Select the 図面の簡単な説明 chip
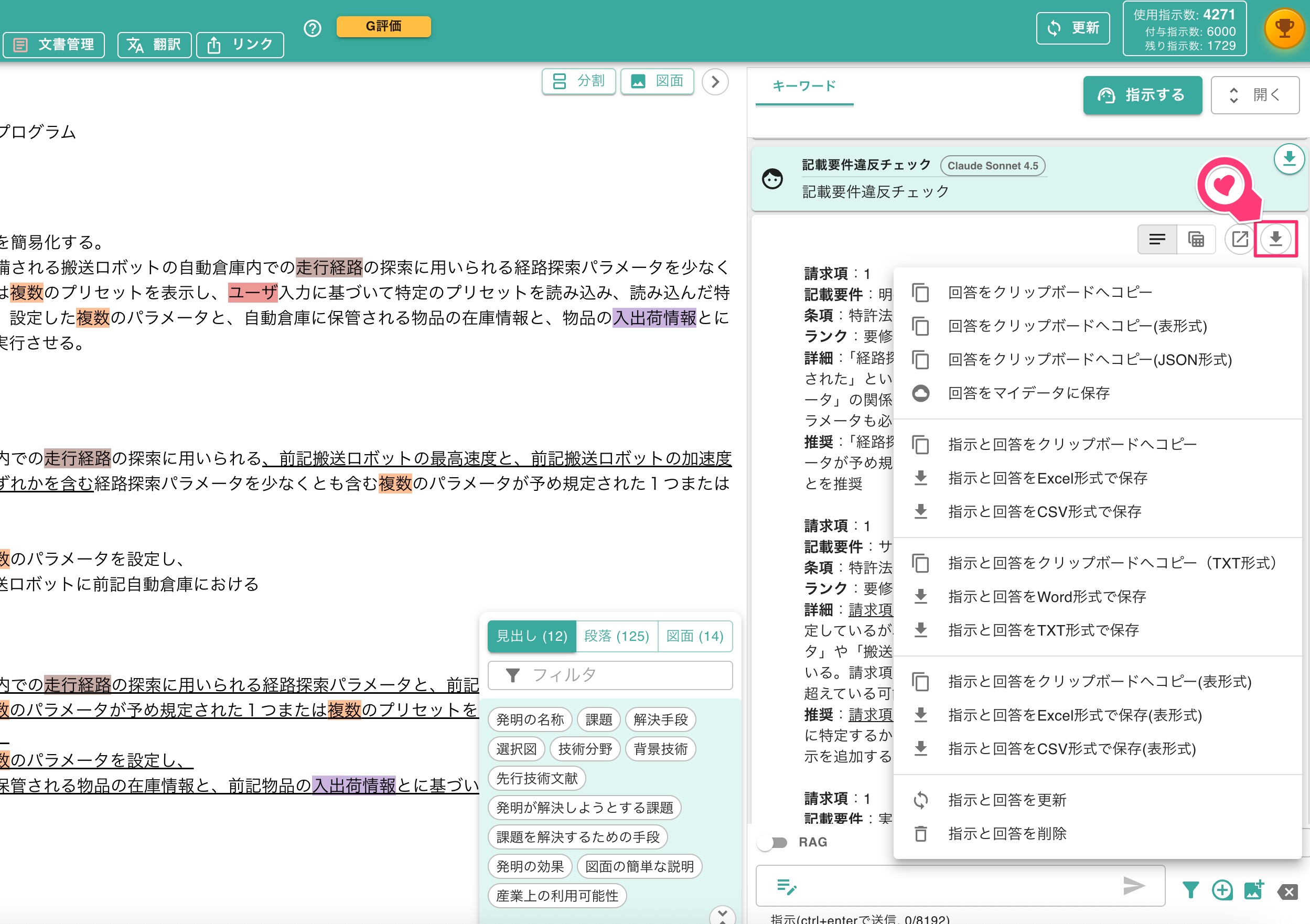Screen dimensions: 1310x924 click(640, 866)
